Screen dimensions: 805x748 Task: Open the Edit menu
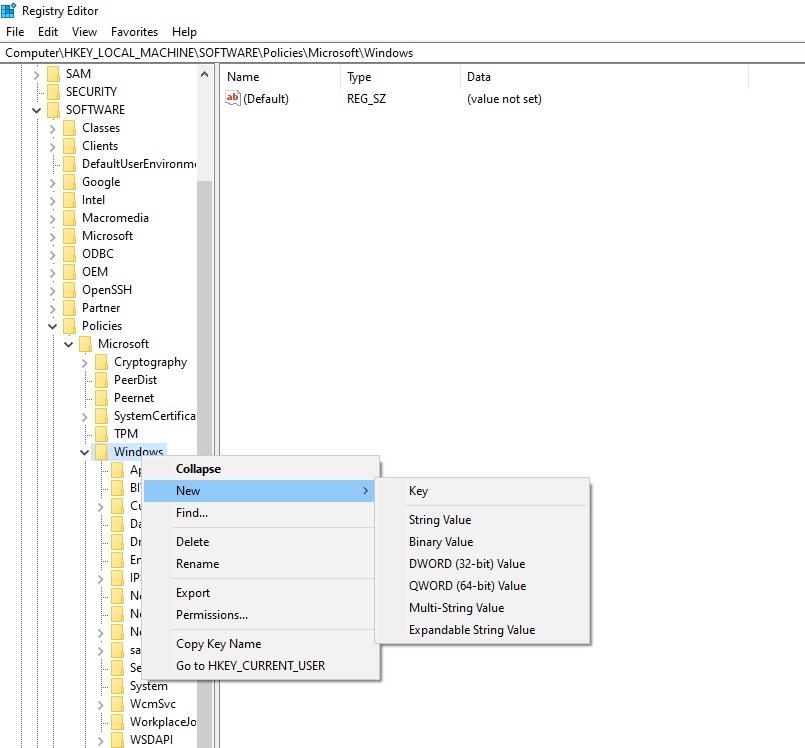point(48,32)
